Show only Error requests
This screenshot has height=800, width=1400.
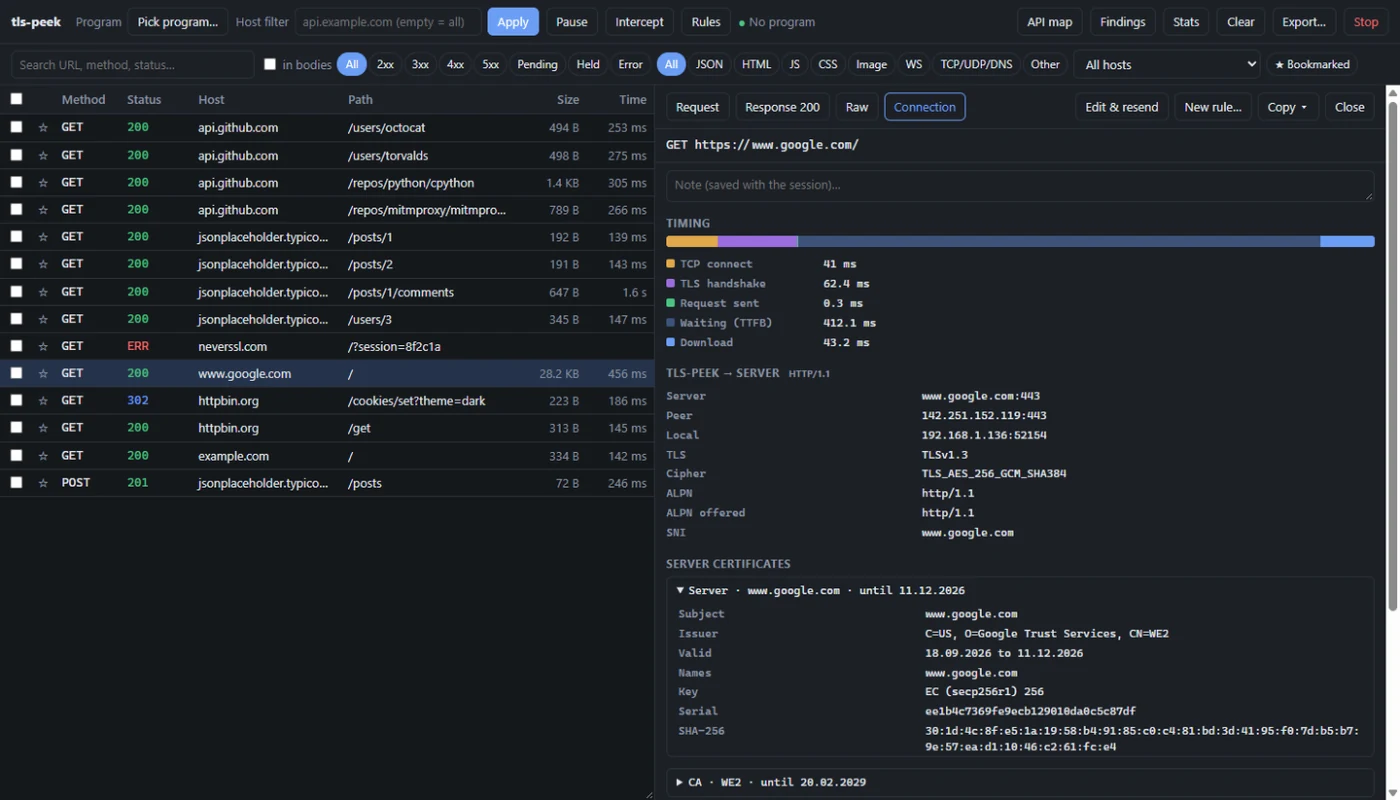[630, 64]
